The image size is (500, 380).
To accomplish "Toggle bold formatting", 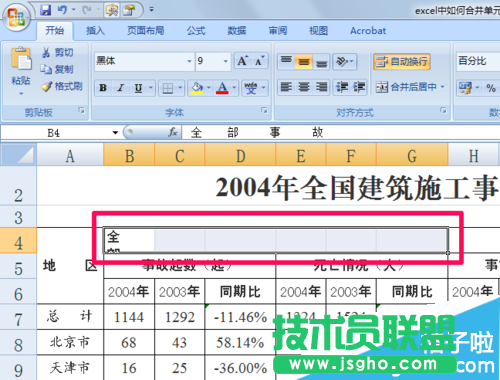I will (x=103, y=88).
